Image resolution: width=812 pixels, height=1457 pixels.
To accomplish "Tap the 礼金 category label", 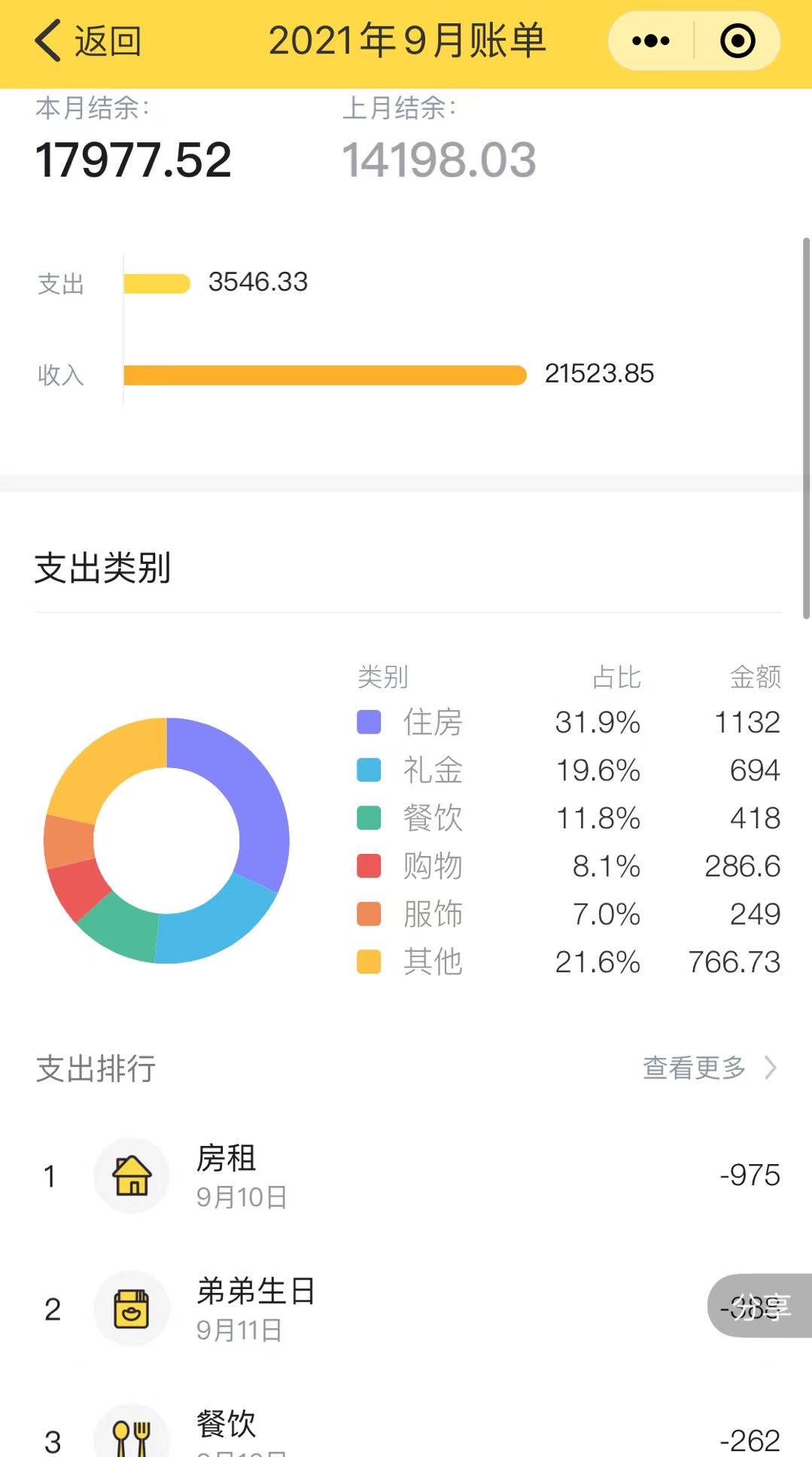I will [x=433, y=770].
